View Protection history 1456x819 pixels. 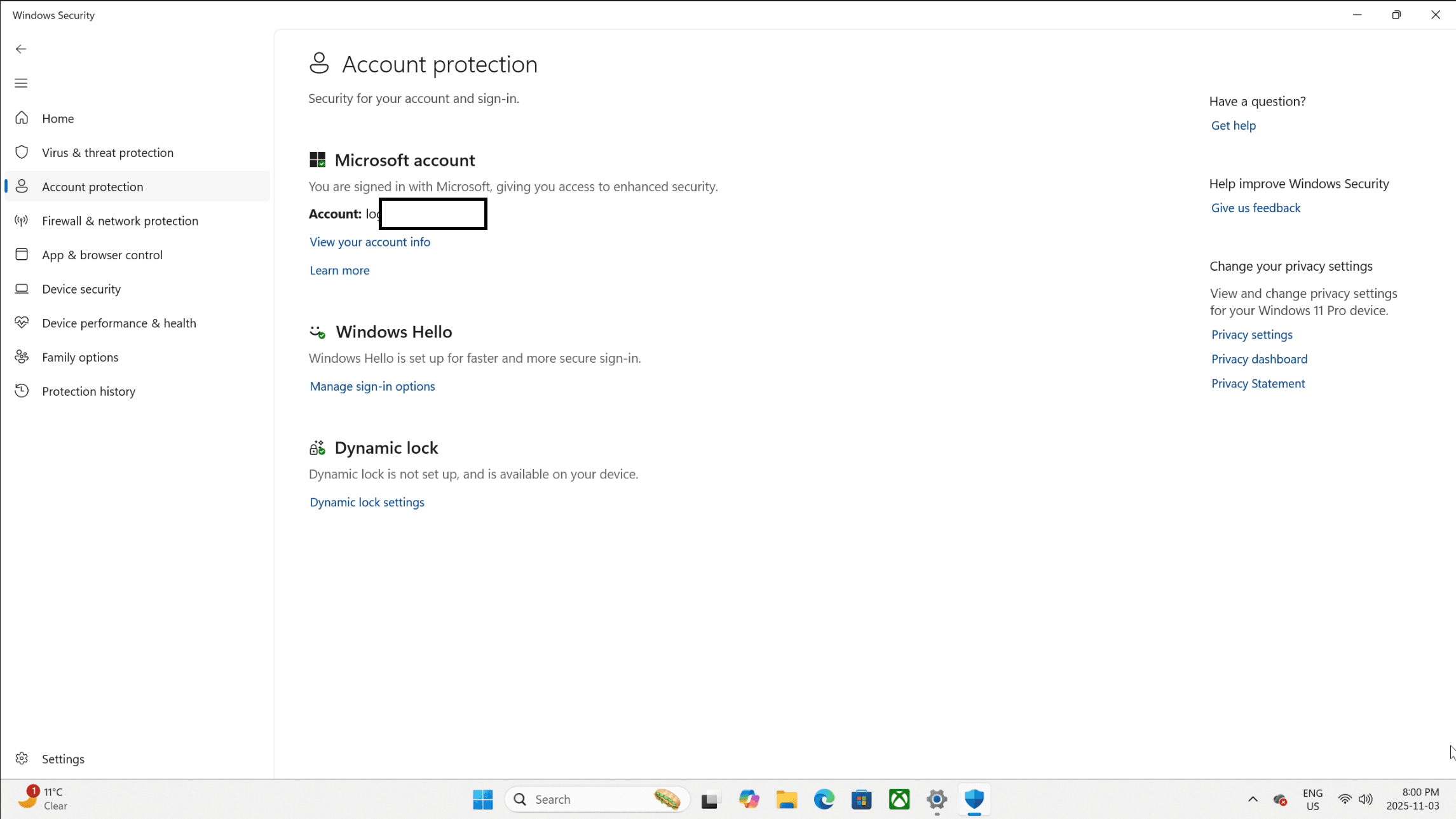tap(88, 391)
